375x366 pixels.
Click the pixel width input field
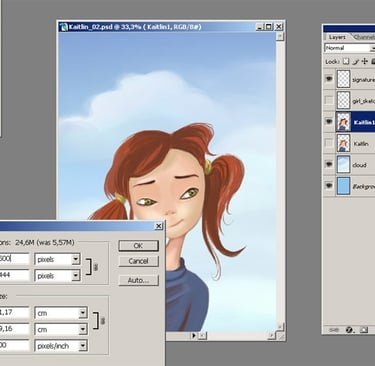[x=15, y=259]
